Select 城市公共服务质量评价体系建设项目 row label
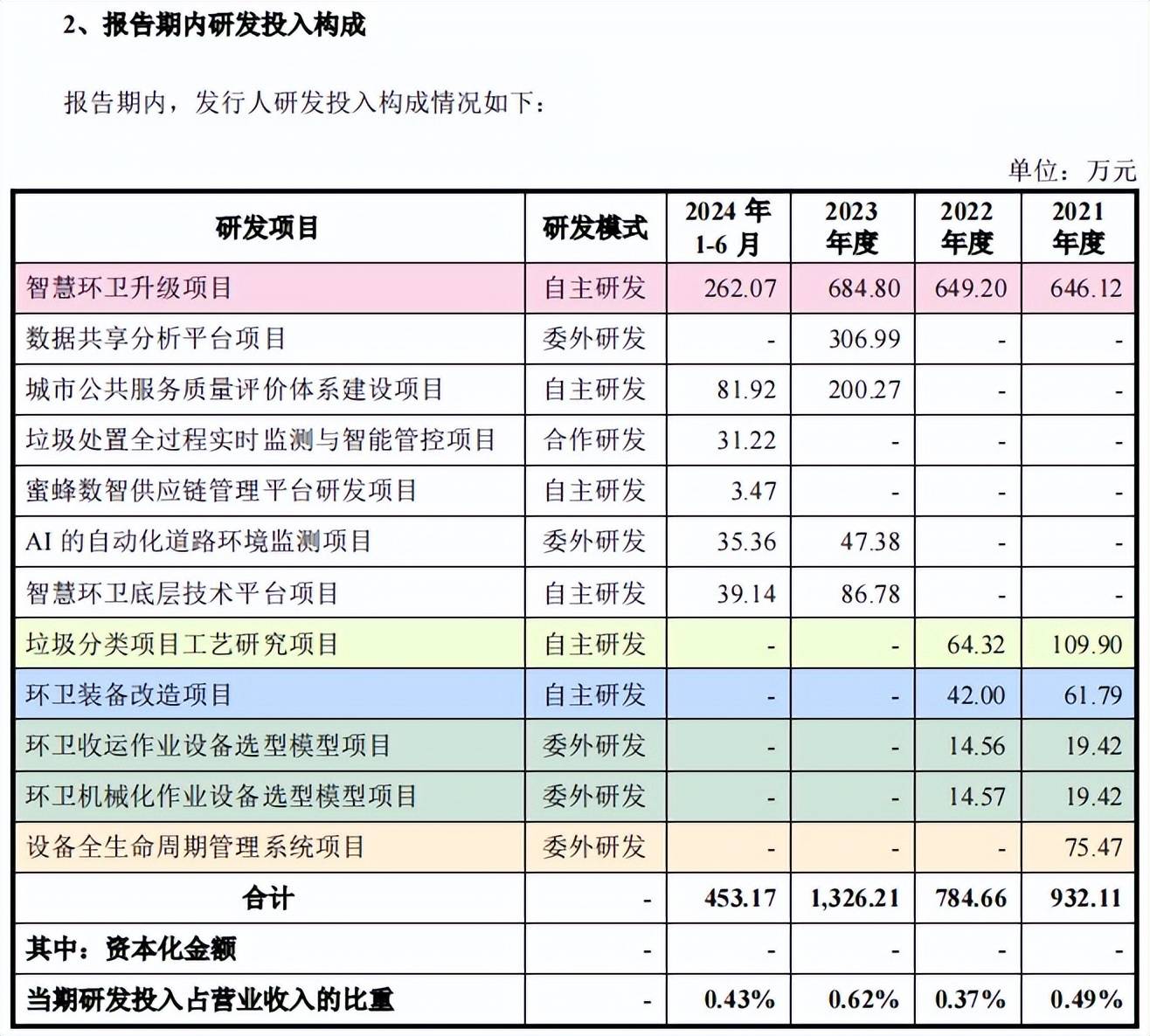The width and height of the screenshot is (1150, 1036). pos(235,390)
